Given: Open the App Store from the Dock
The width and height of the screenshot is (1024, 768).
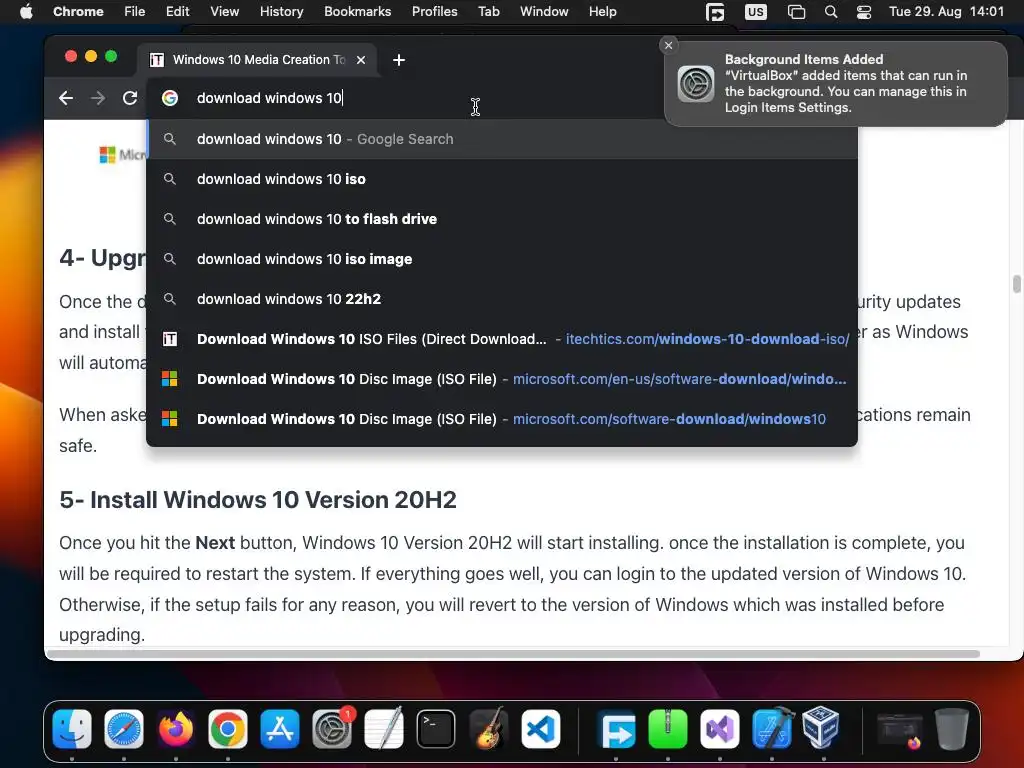Looking at the screenshot, I should pos(280,728).
